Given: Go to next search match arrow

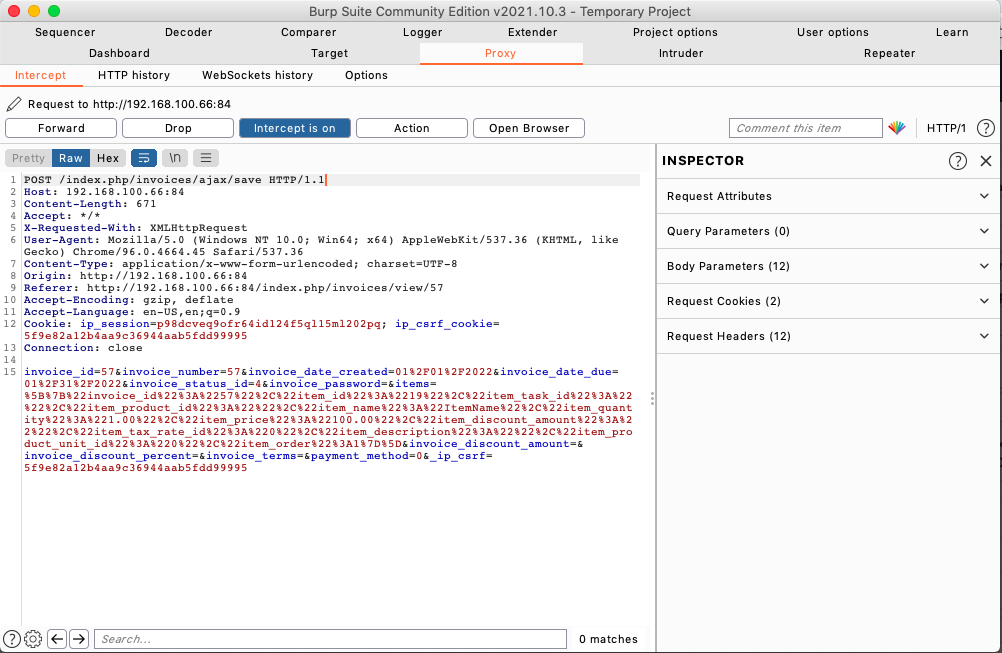Looking at the screenshot, I should coord(79,639).
